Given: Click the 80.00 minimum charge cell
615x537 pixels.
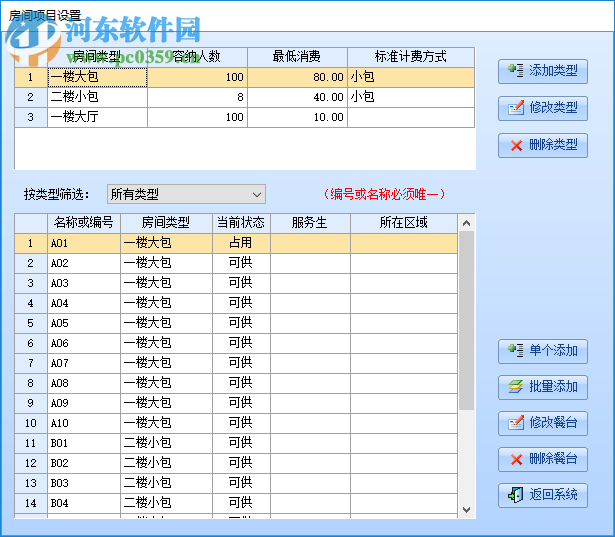Looking at the screenshot, I should [297, 77].
